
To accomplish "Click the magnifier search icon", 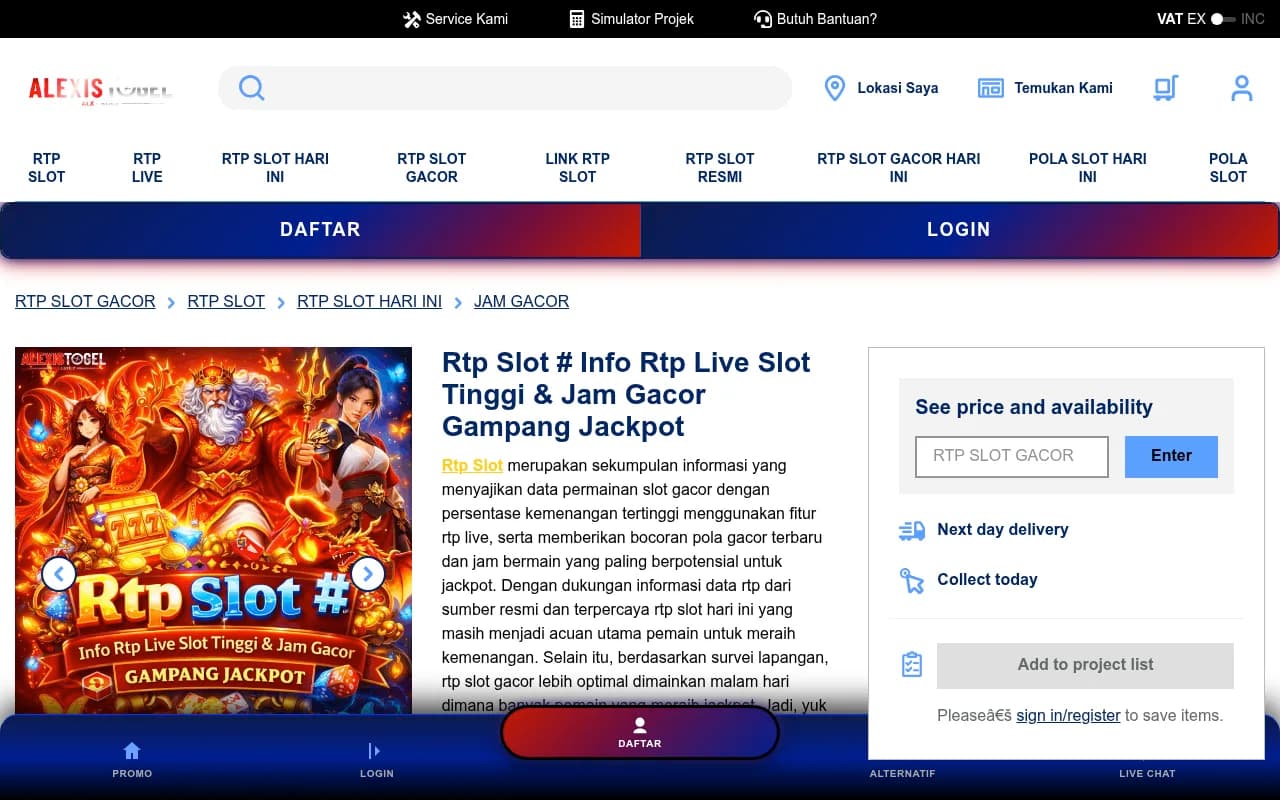I will click(x=252, y=88).
